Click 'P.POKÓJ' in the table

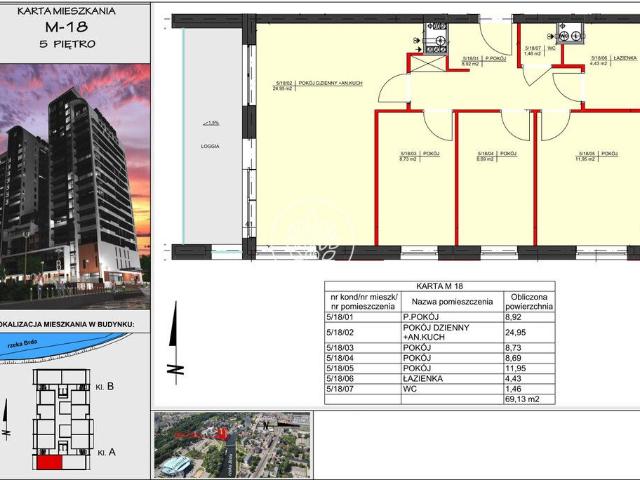[x=421, y=317]
